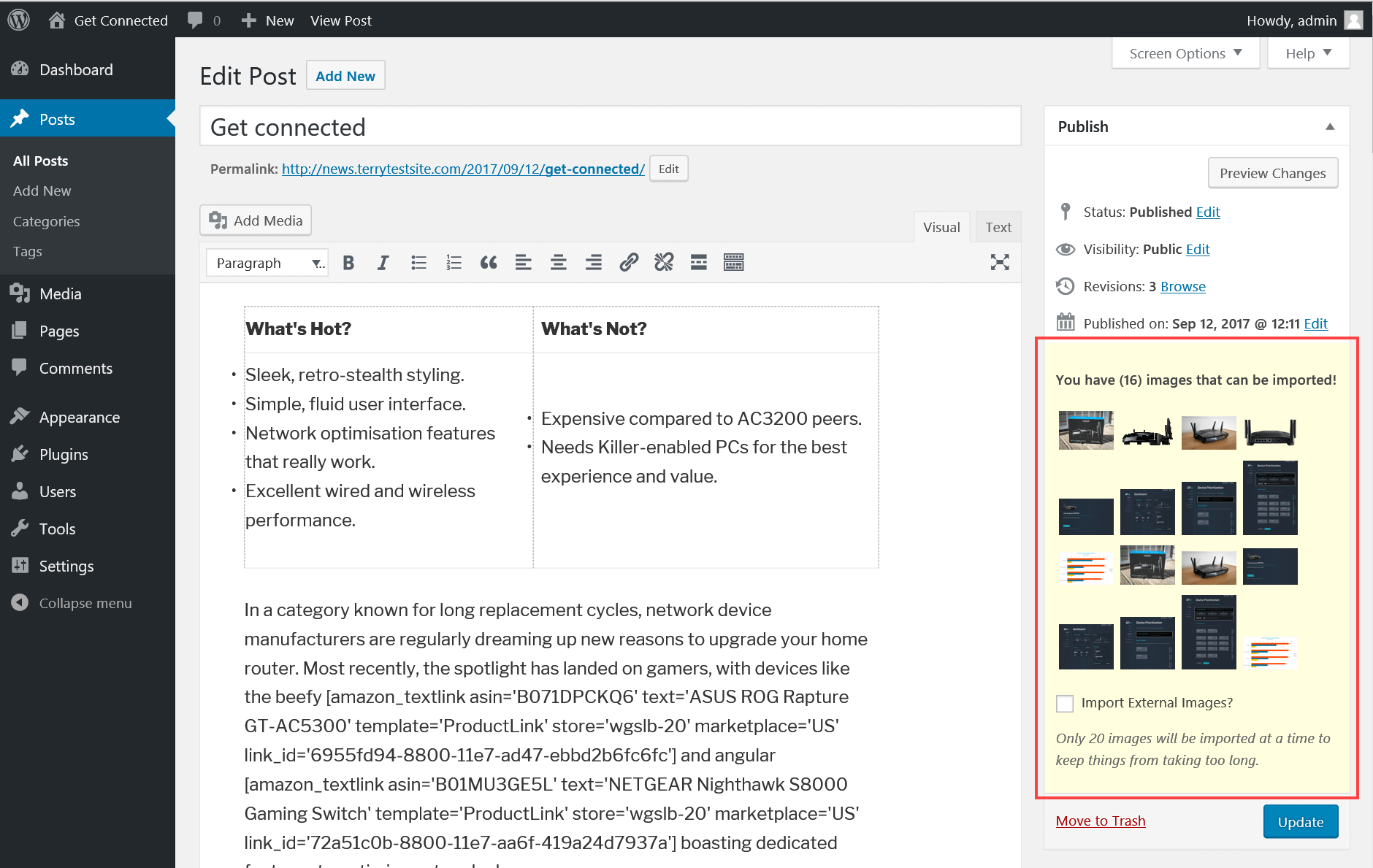This screenshot has height=868, width=1373.
Task: Click Move to Trash link
Action: pyautogui.click(x=1101, y=821)
